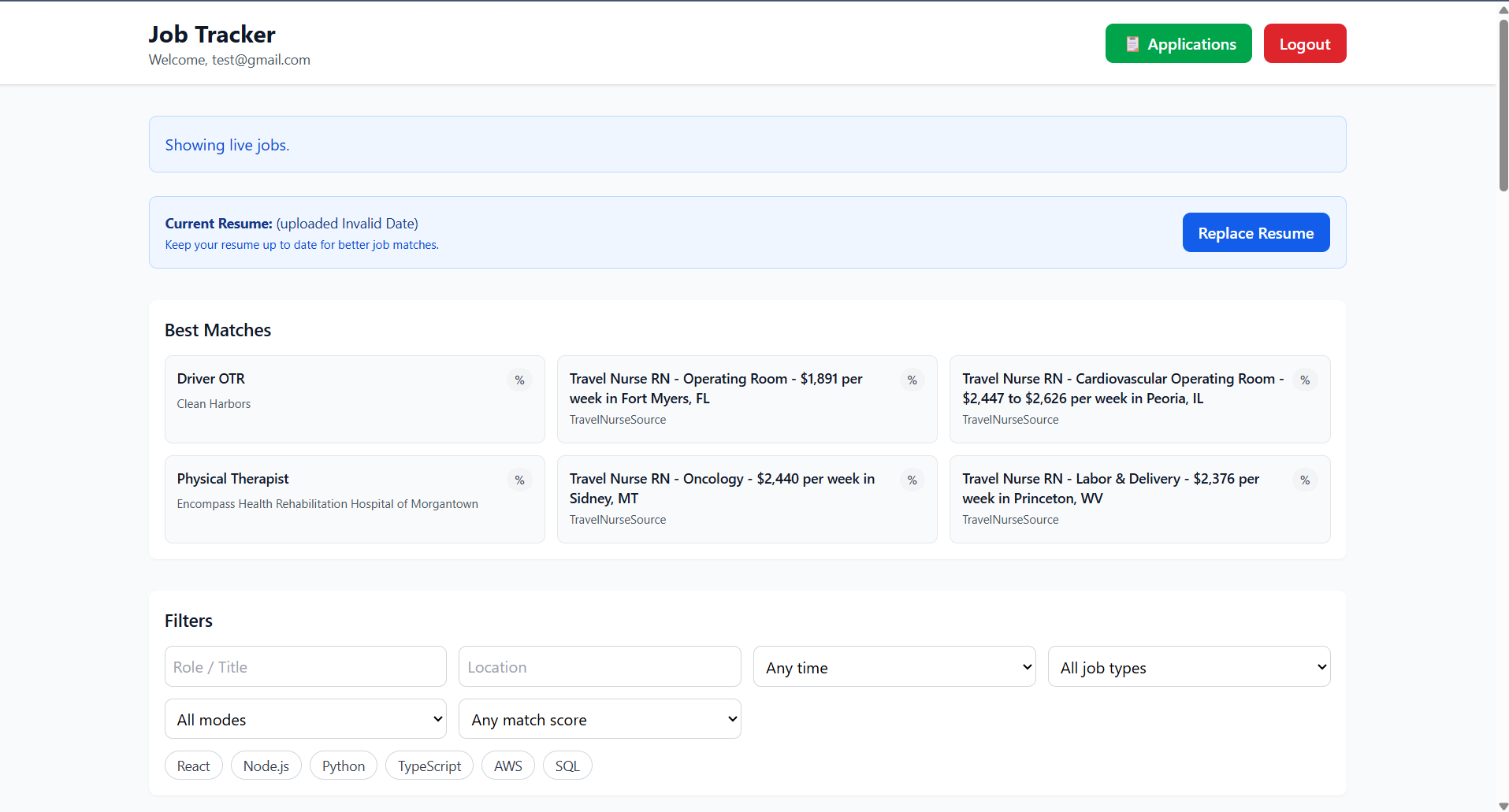Click match percent badge on Driver OTR
The width and height of the screenshot is (1509, 812).
519,380
